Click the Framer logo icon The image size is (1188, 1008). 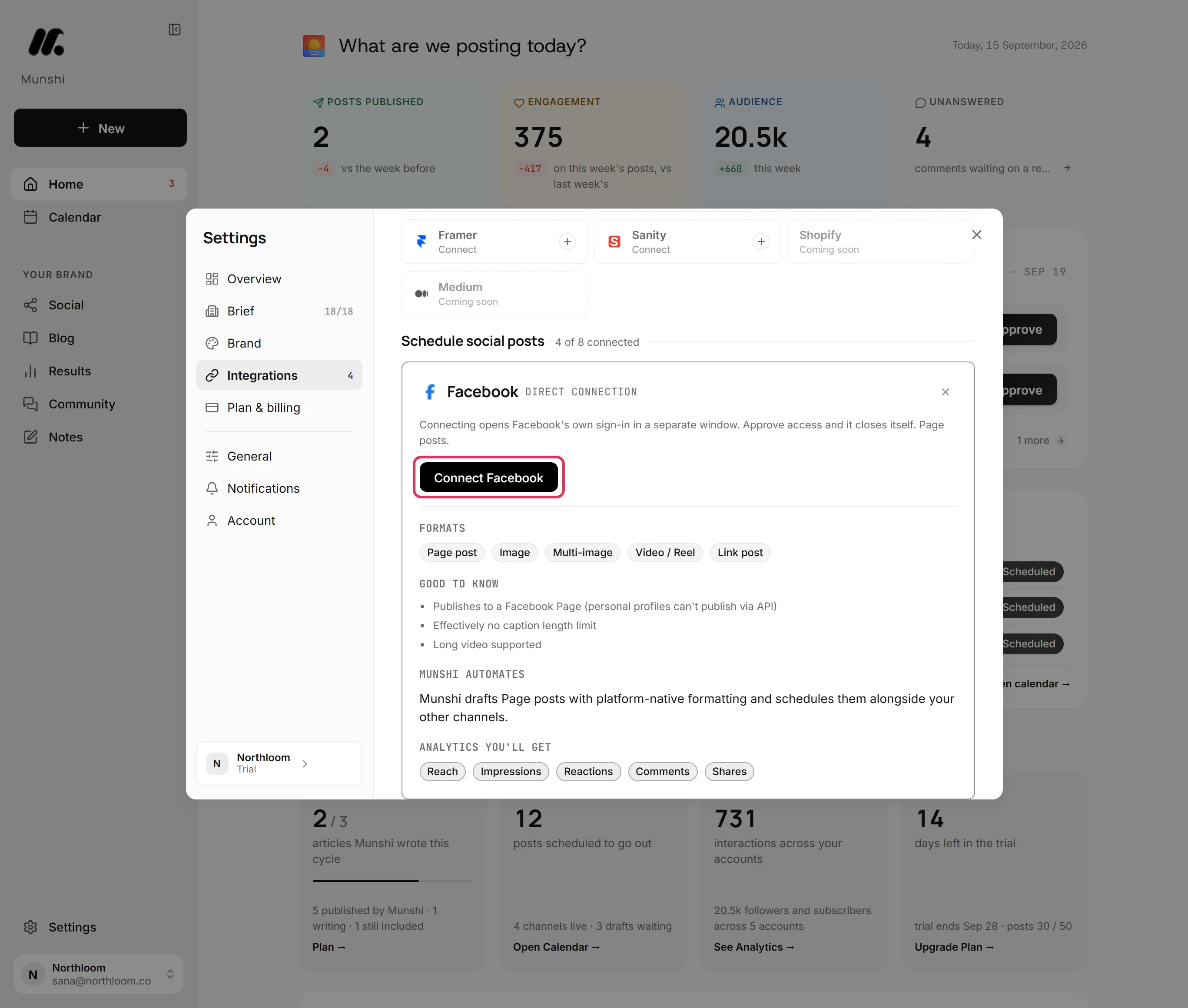click(421, 242)
